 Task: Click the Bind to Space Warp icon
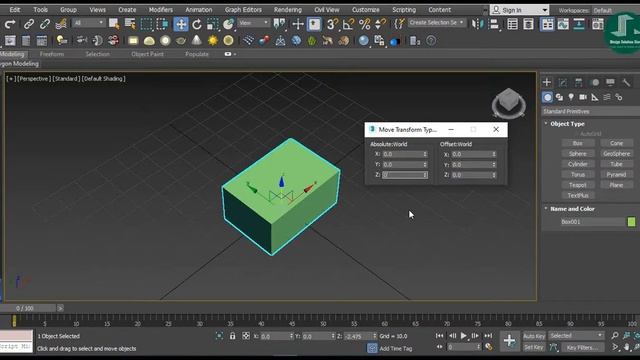[x=61, y=24]
